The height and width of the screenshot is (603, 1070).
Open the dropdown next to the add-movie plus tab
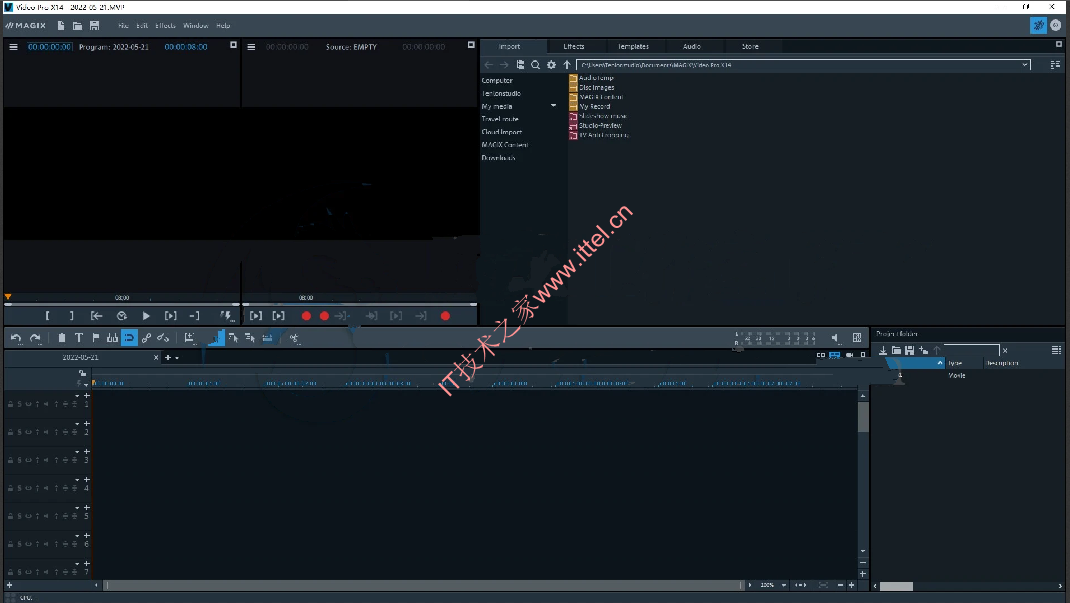[x=177, y=357]
